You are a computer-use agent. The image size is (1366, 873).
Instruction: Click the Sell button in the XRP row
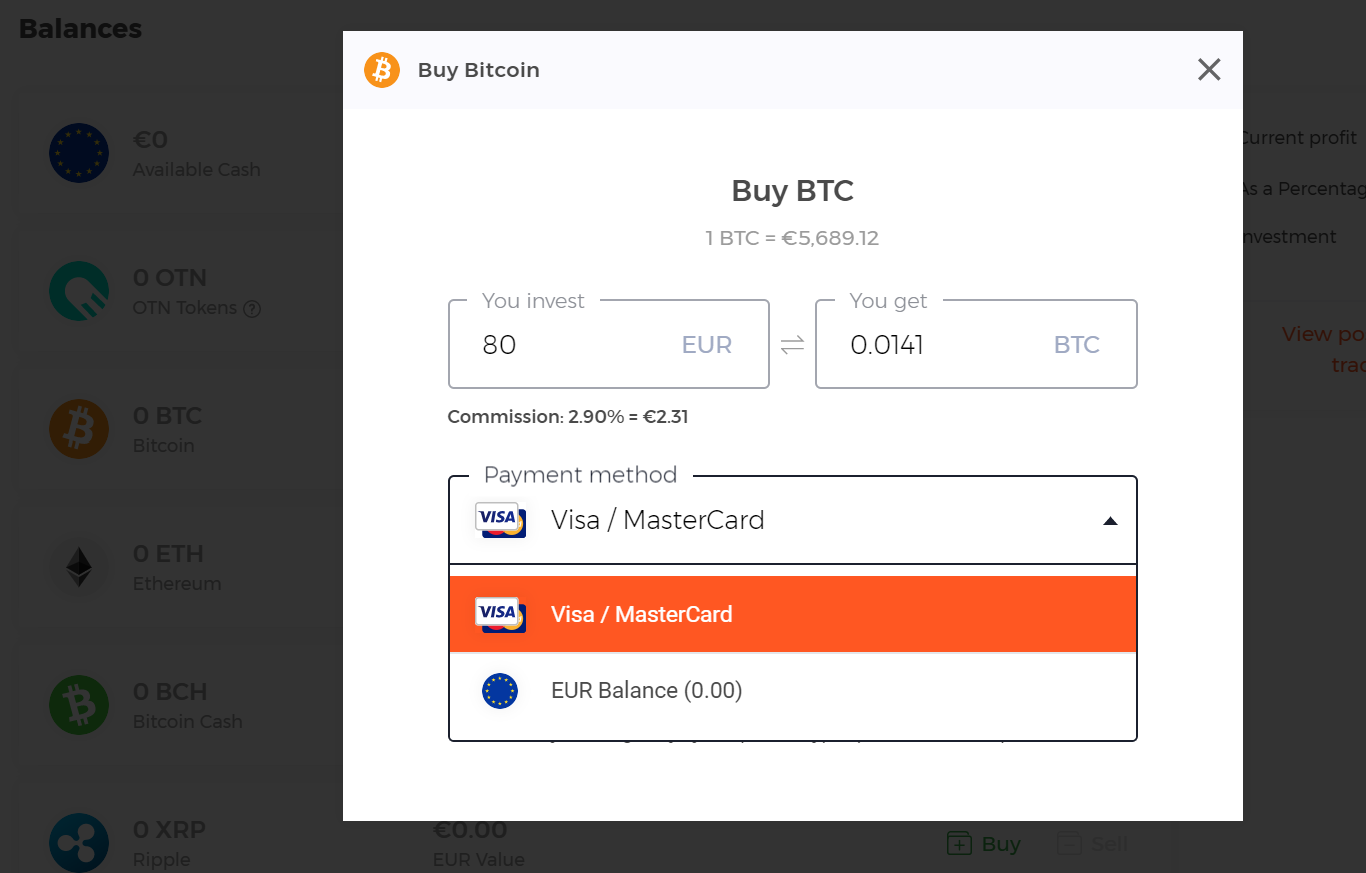click(x=1093, y=844)
